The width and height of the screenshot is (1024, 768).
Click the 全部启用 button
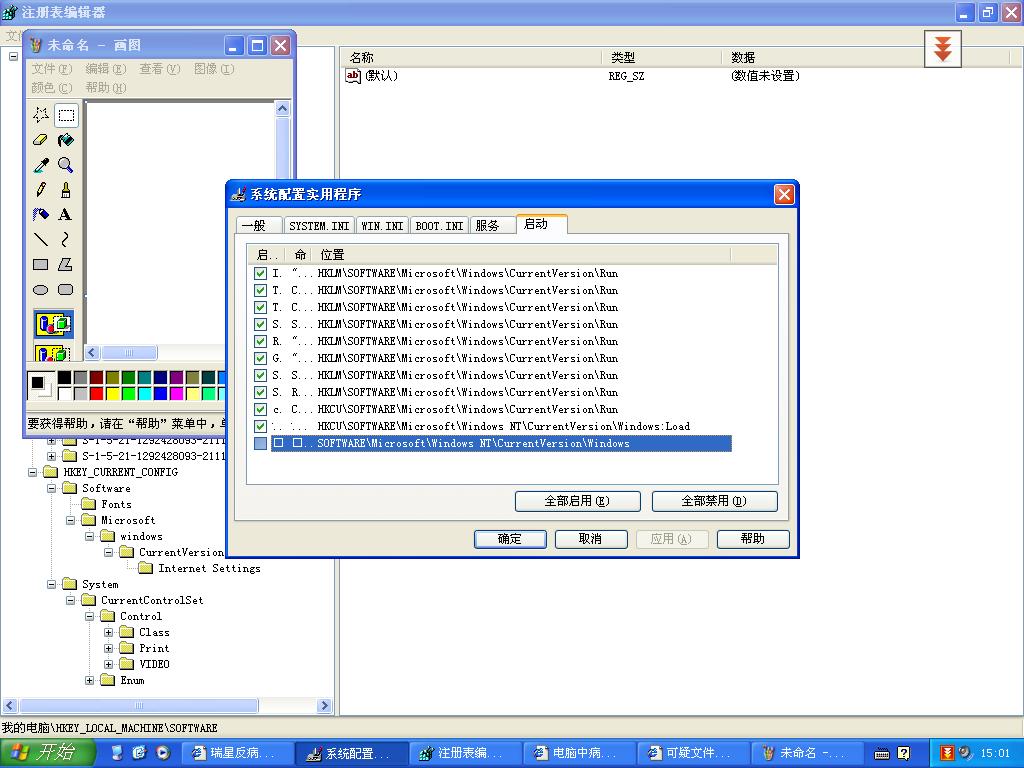pyautogui.click(x=577, y=502)
